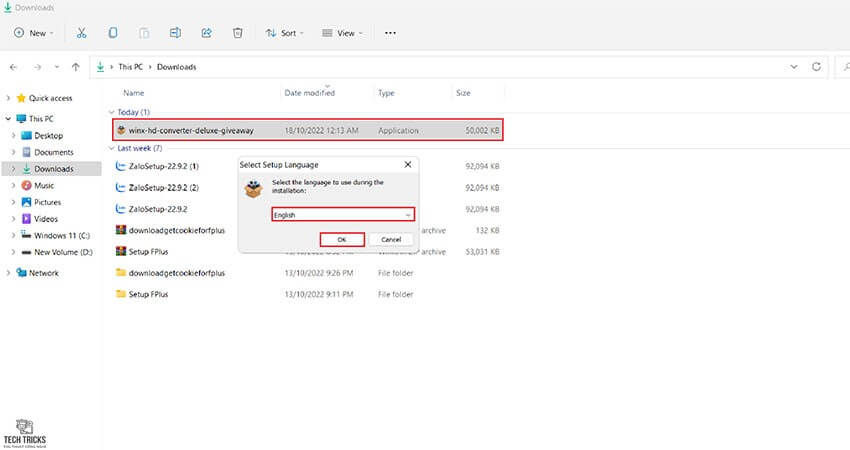Open Videos in navigation pane
The height and width of the screenshot is (450, 850).
tap(46, 219)
